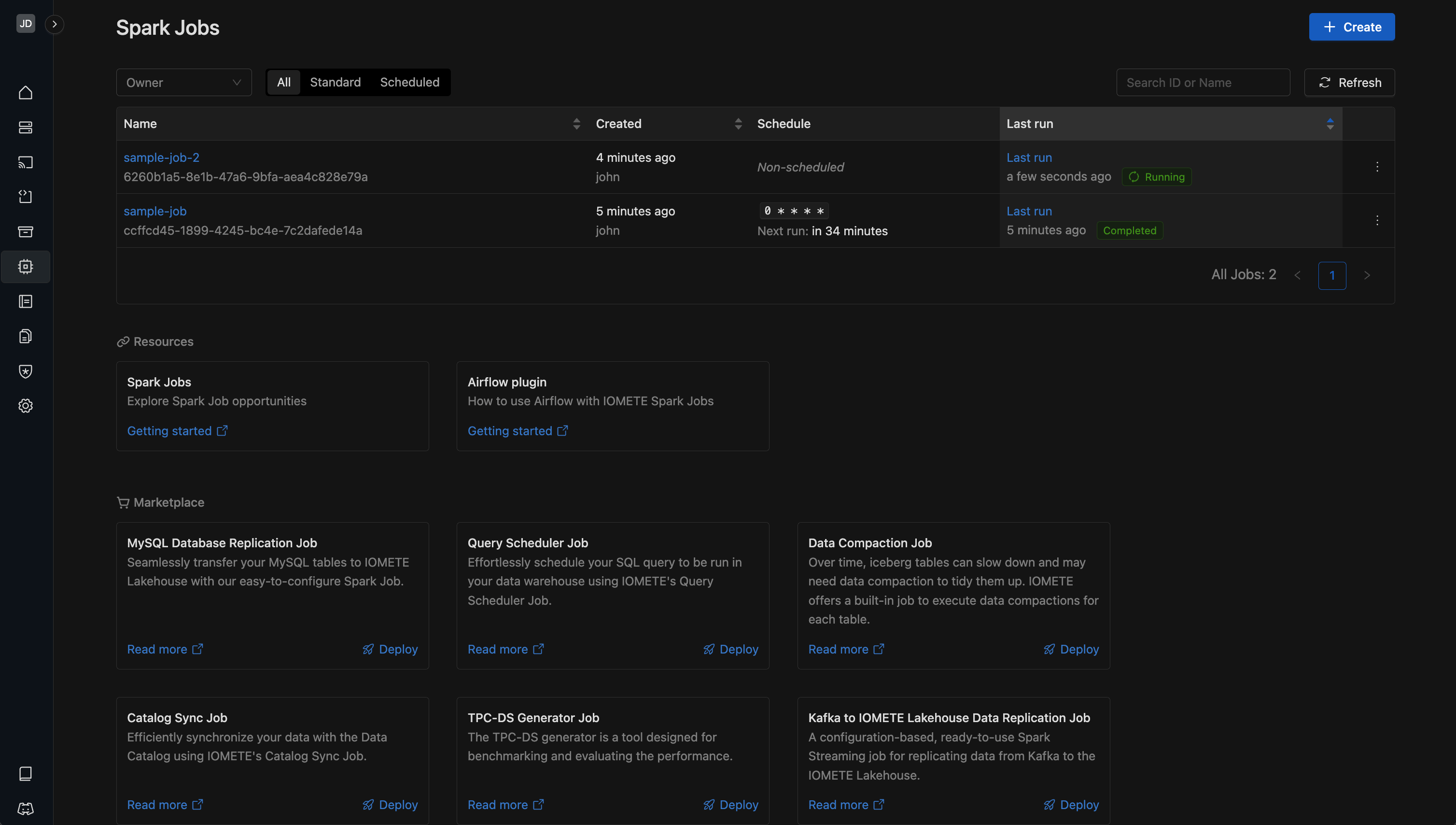Click the Running status badge
The image size is (1456, 825).
click(1156, 177)
